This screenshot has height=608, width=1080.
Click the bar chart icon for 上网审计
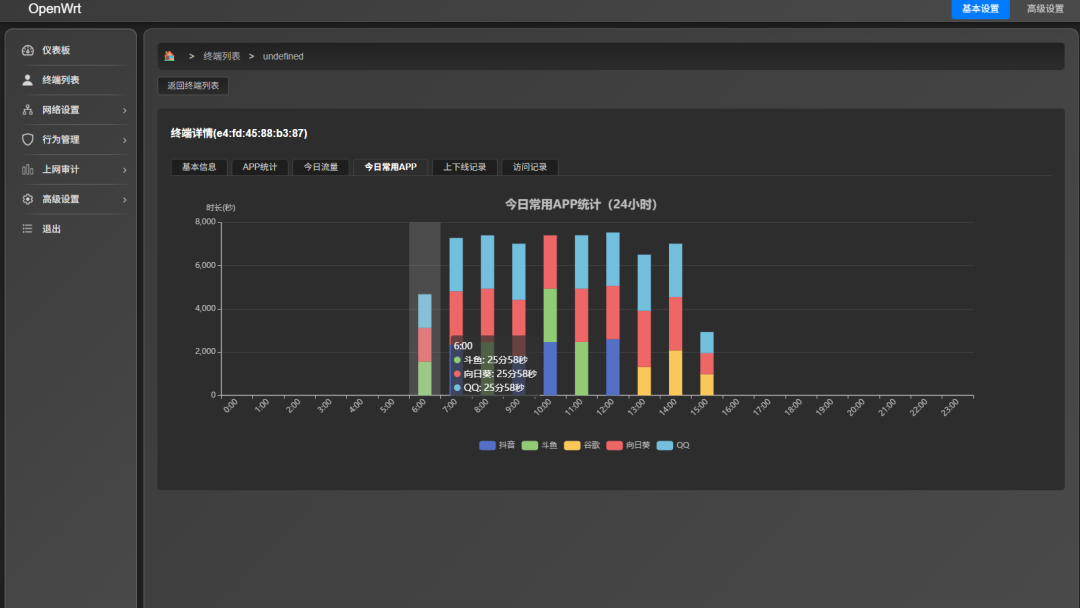coord(28,169)
